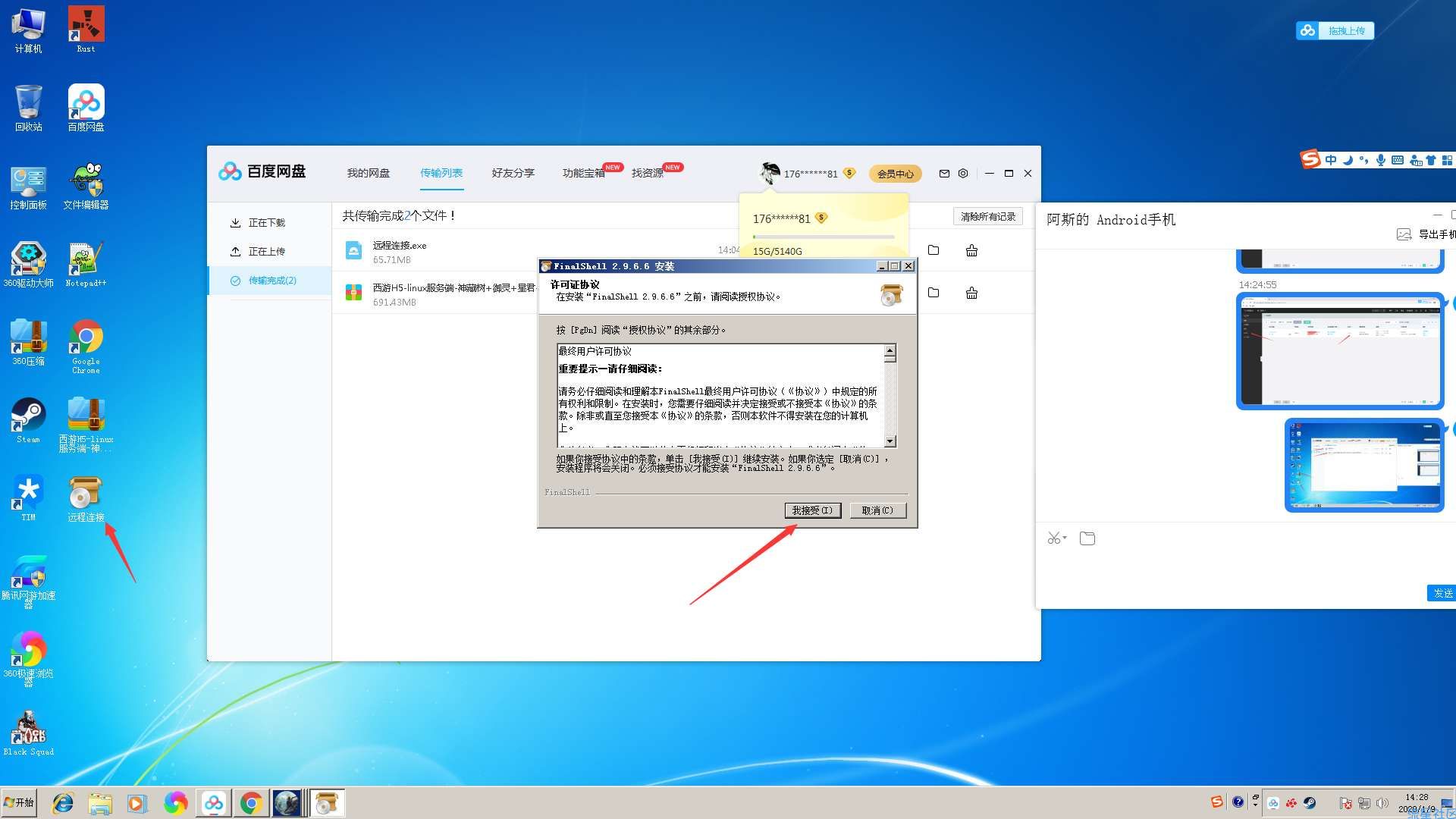The width and height of the screenshot is (1456, 819).
Task: Click the storage usage bar 15G/5140G
Action: coord(824,237)
